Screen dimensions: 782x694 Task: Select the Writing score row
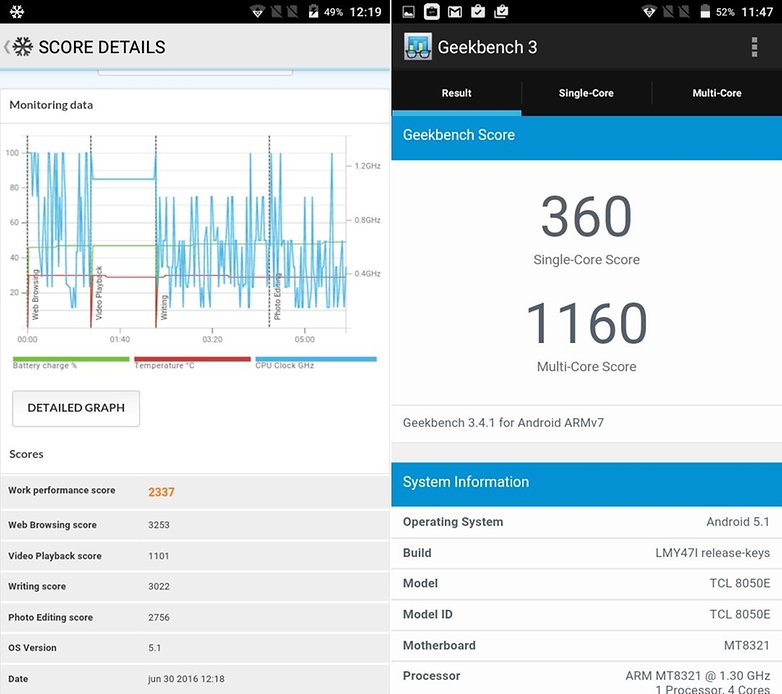pyautogui.click(x=195, y=586)
